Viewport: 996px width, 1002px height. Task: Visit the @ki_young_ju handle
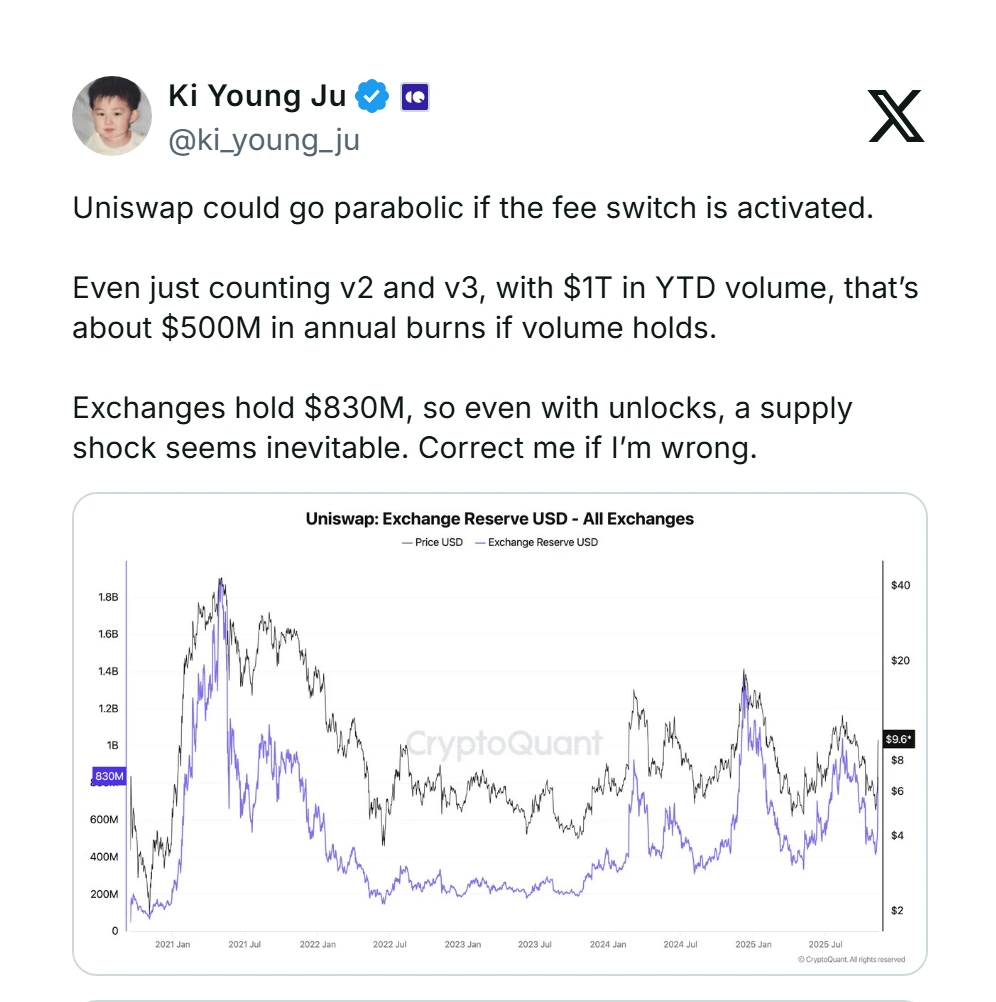coord(264,140)
